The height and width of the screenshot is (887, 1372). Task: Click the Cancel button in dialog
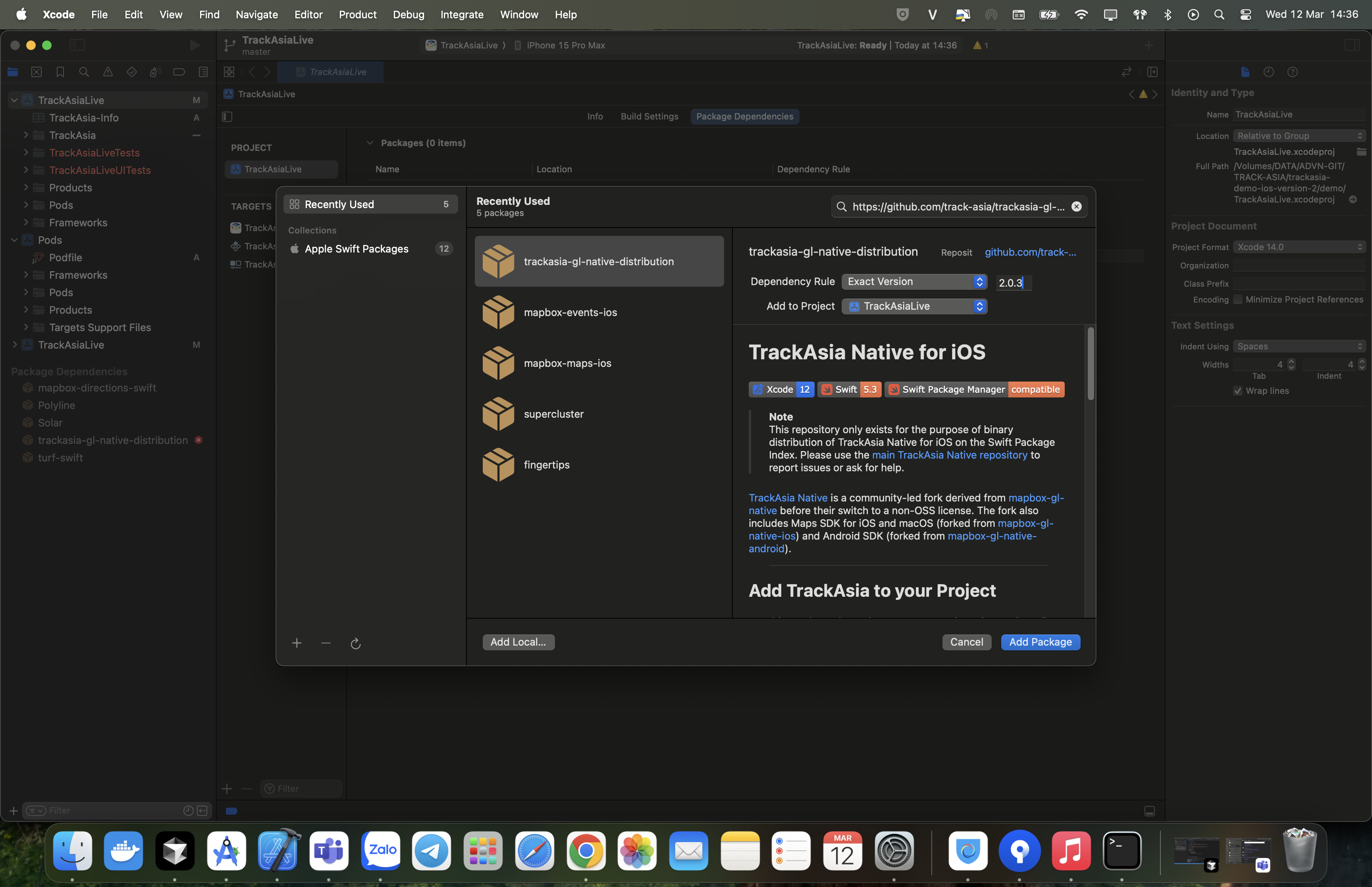(x=967, y=642)
